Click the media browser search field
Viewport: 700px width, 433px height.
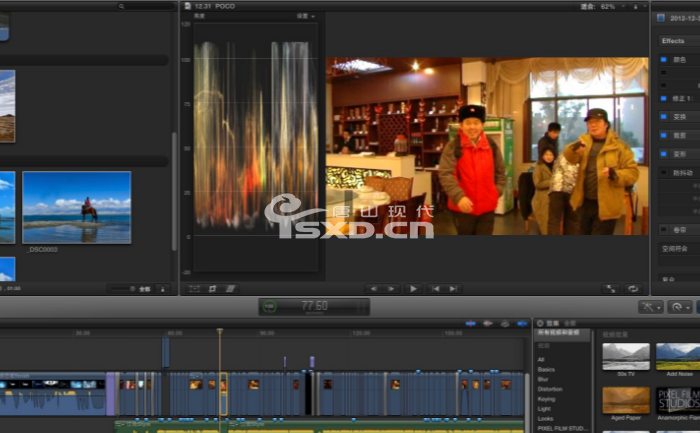pos(146,6)
